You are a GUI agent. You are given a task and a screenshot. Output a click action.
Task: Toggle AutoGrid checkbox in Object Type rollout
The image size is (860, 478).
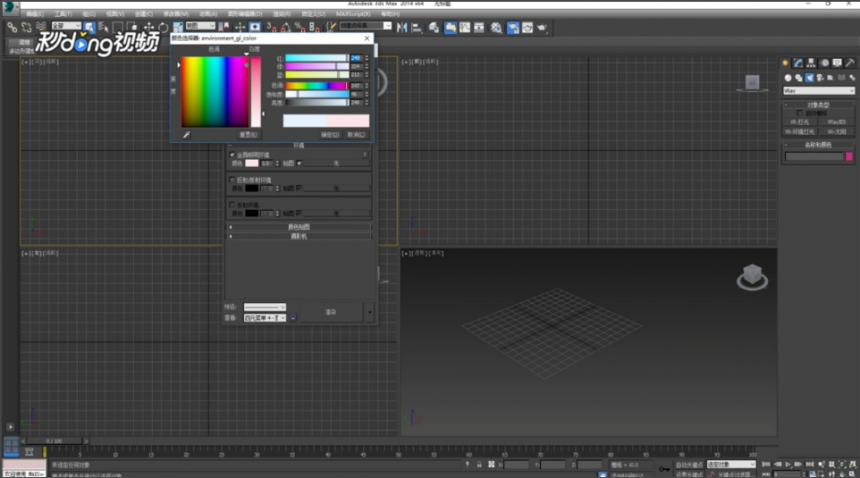[800, 113]
